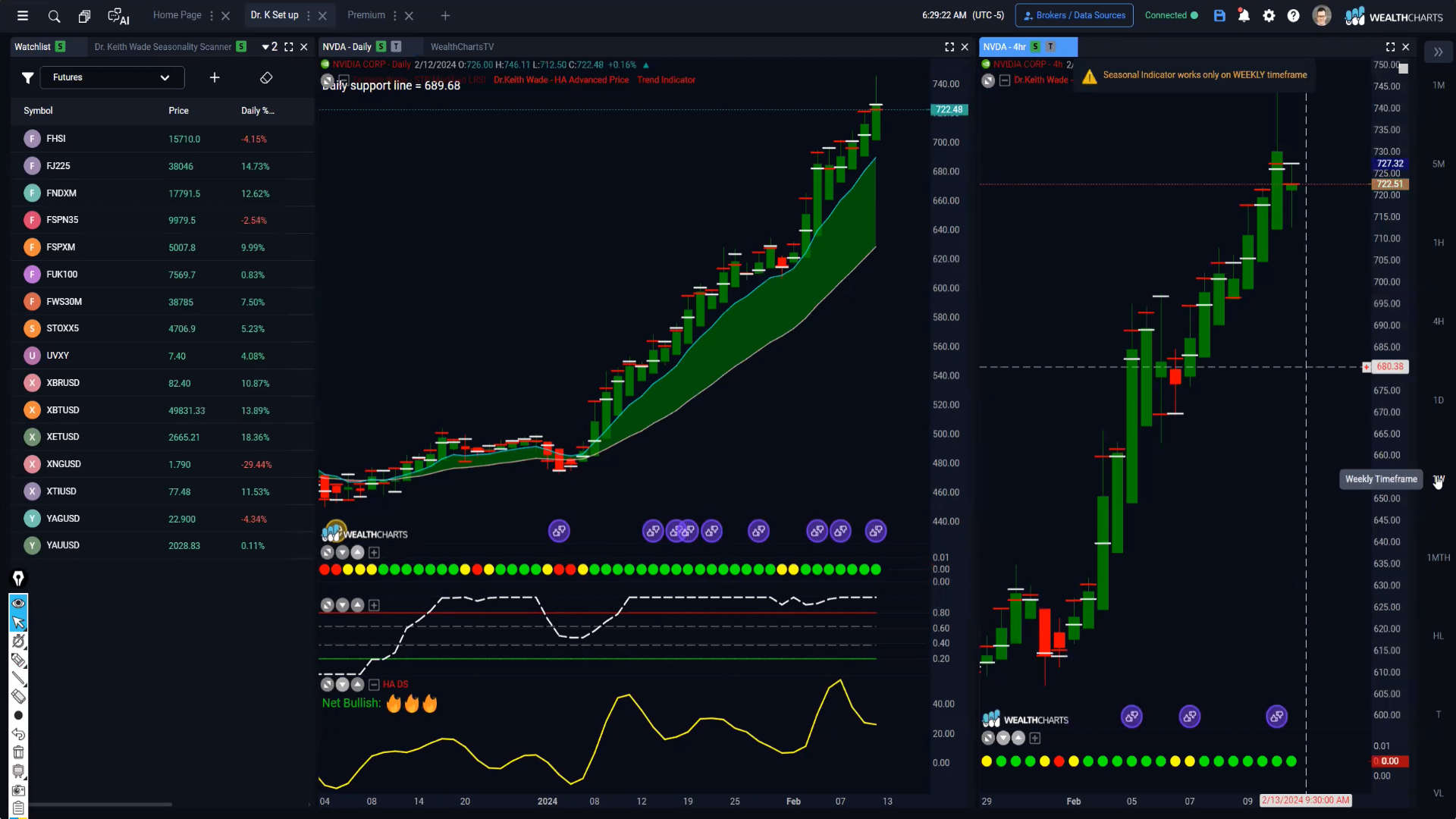This screenshot has width=1456, height=819.
Task: Open the symbol search magnifier
Action: [54, 15]
